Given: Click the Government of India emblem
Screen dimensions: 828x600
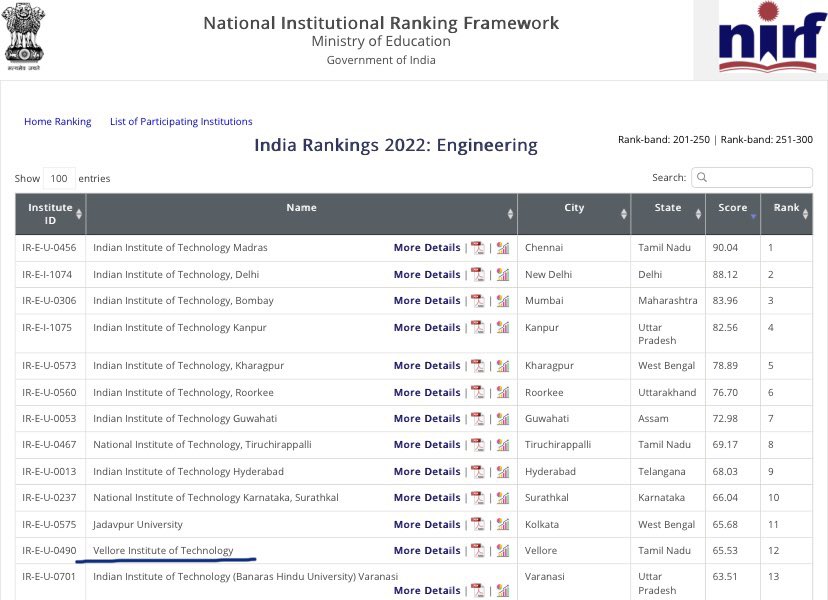Looking at the screenshot, I should [23, 36].
